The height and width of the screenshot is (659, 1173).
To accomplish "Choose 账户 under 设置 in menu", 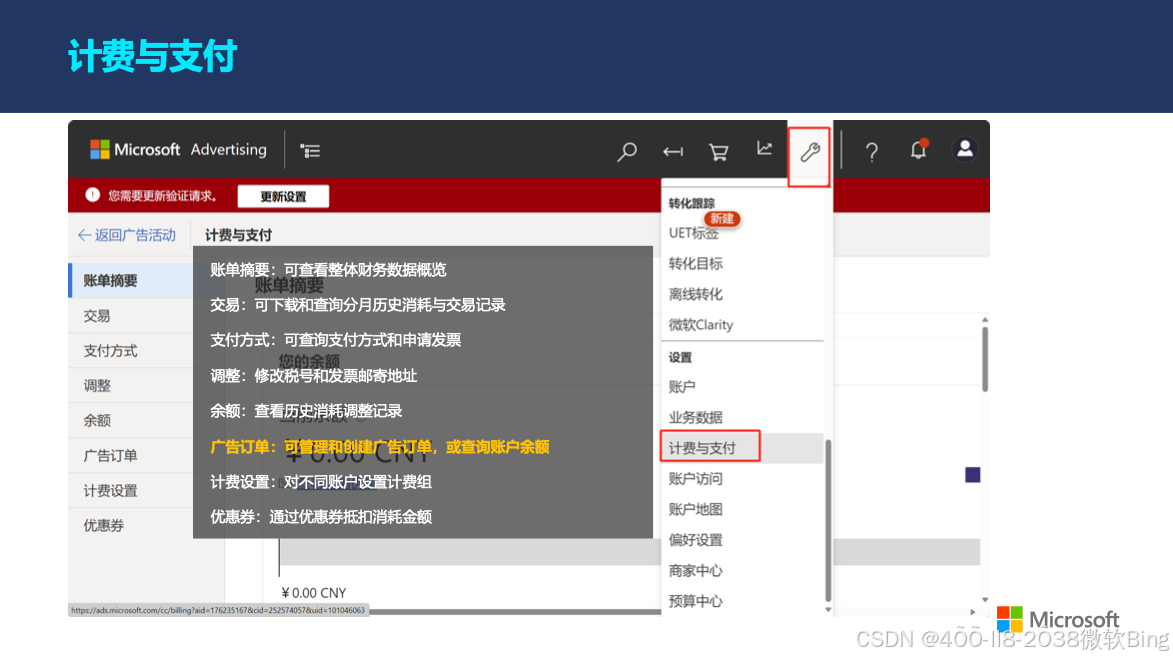I will 682,387.
